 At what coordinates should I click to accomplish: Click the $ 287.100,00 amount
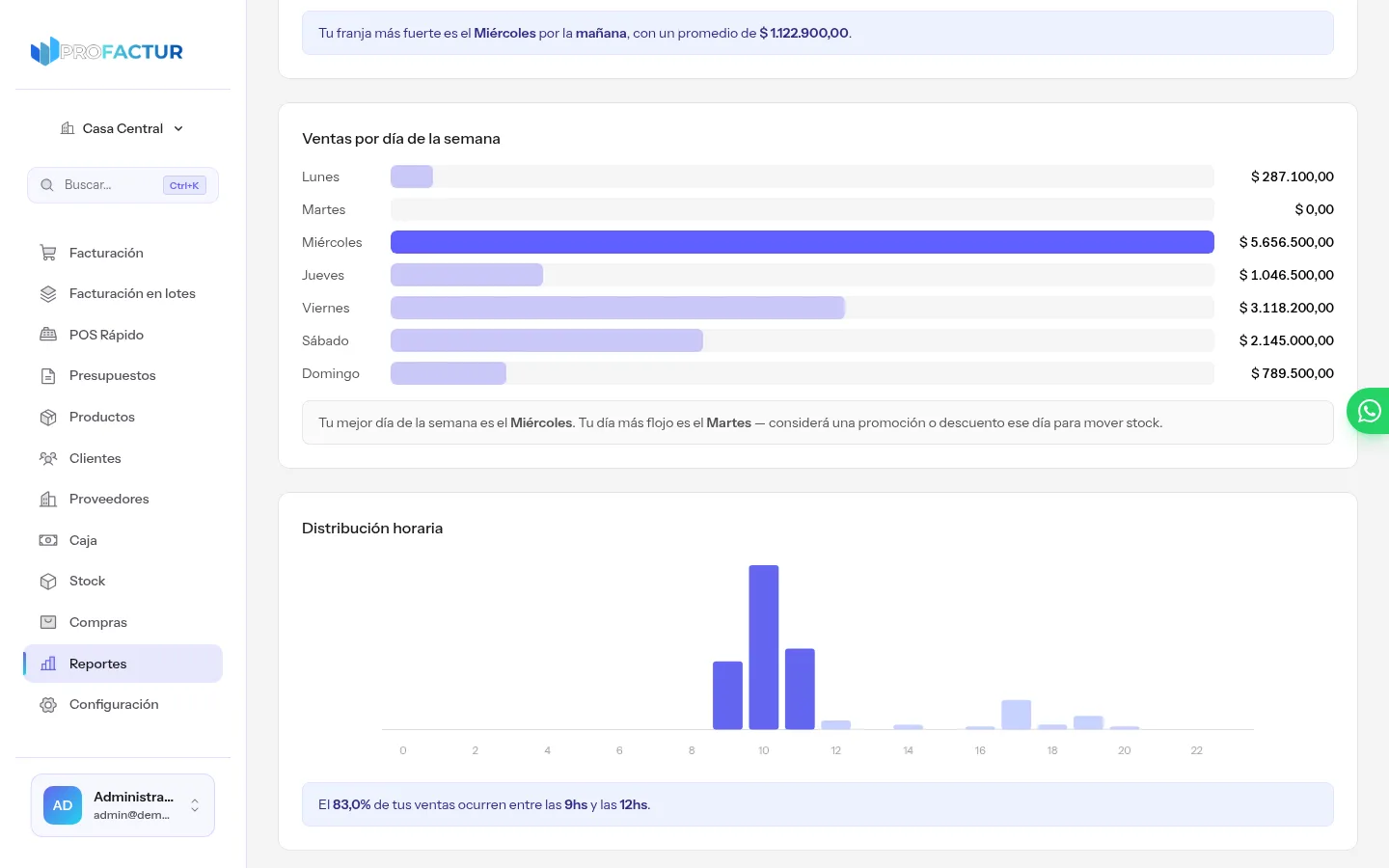[1293, 176]
